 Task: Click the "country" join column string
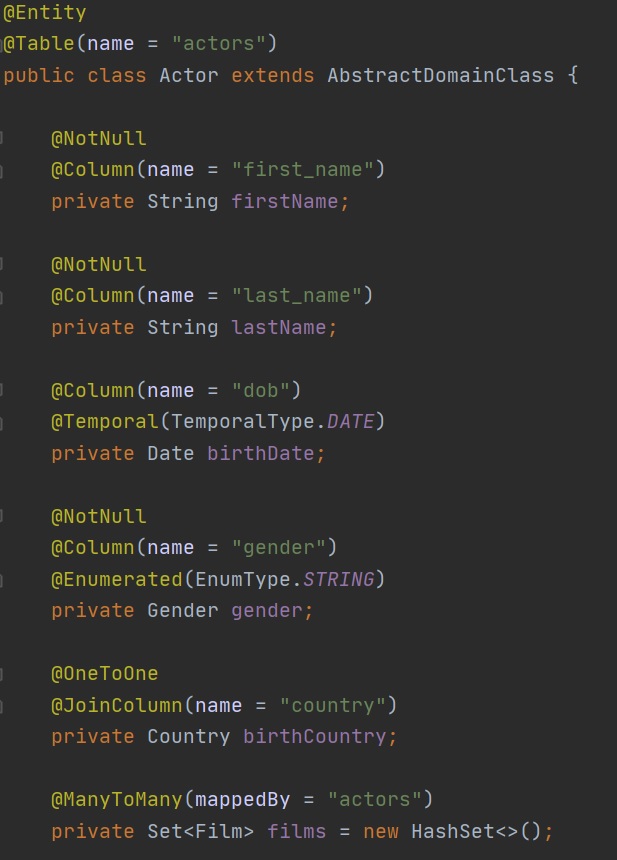point(332,705)
